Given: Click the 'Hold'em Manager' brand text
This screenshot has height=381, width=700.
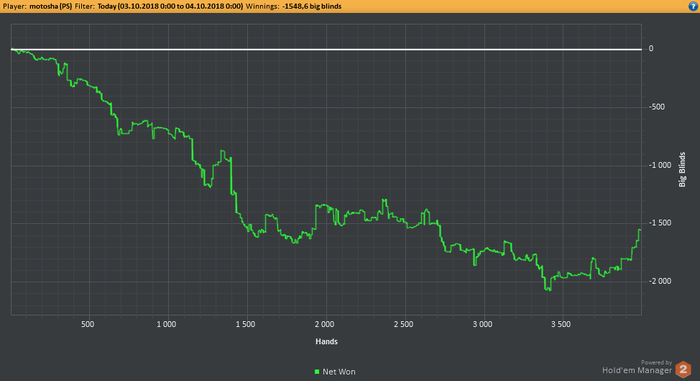Looking at the screenshot, I should [637, 370].
